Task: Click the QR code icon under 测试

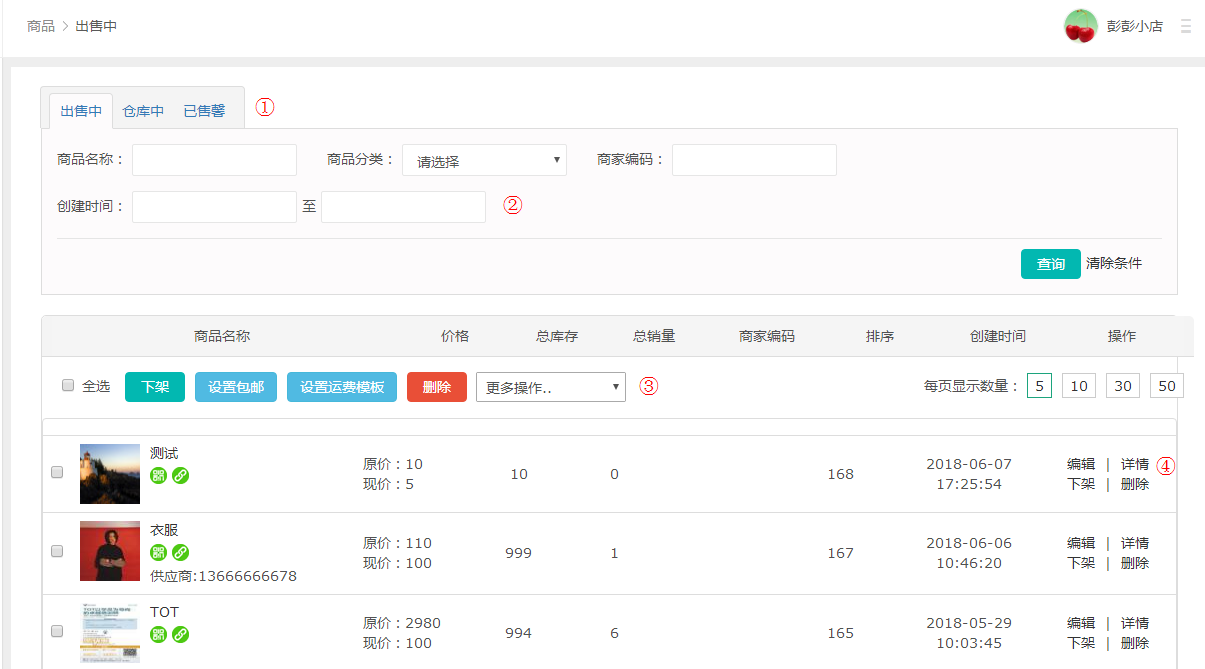Action: [158, 475]
